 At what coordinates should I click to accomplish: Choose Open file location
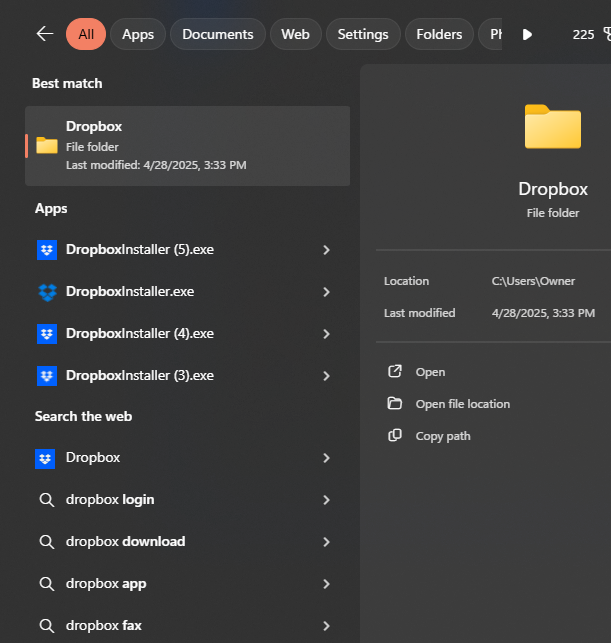tap(462, 404)
